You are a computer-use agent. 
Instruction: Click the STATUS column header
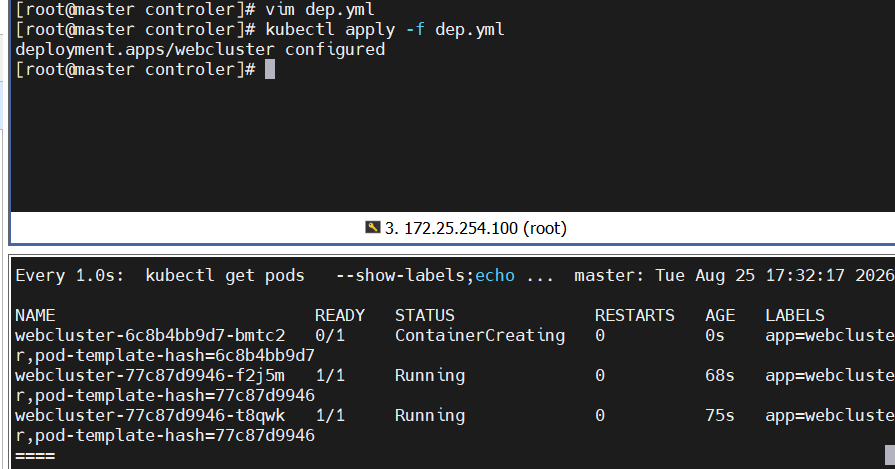tap(425, 316)
